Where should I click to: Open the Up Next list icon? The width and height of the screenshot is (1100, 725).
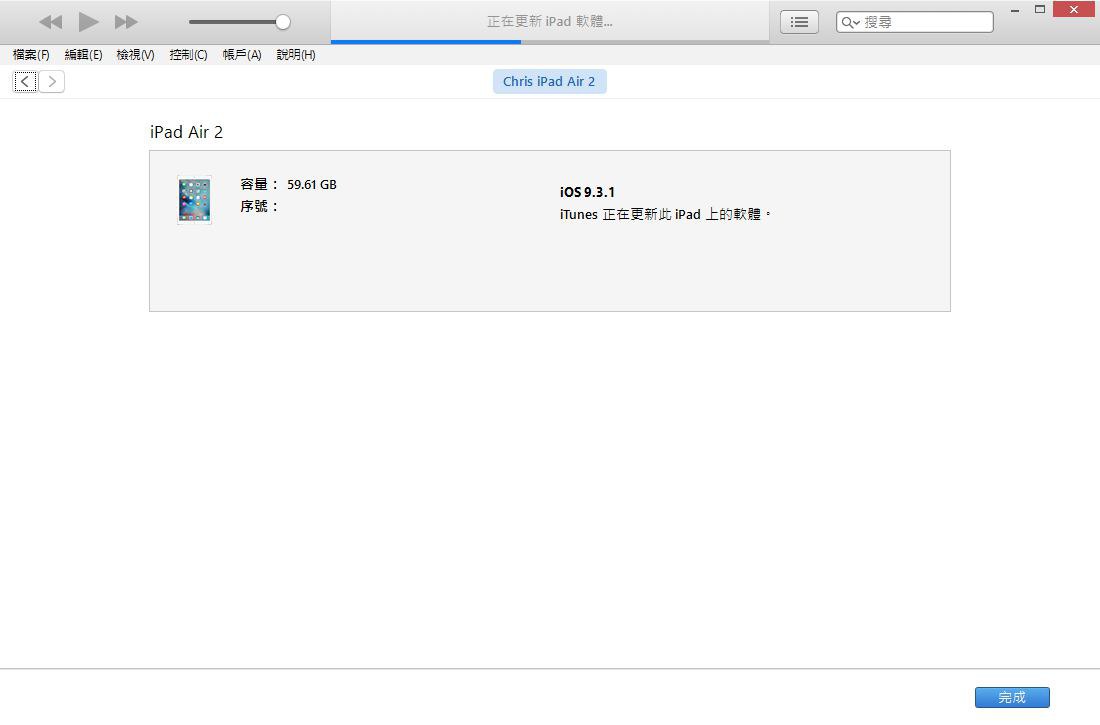799,22
